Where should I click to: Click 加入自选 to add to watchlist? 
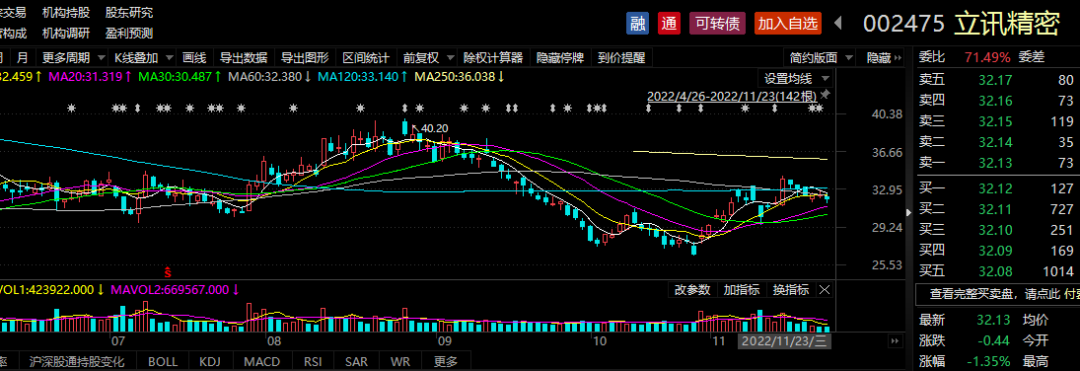[x=788, y=23]
